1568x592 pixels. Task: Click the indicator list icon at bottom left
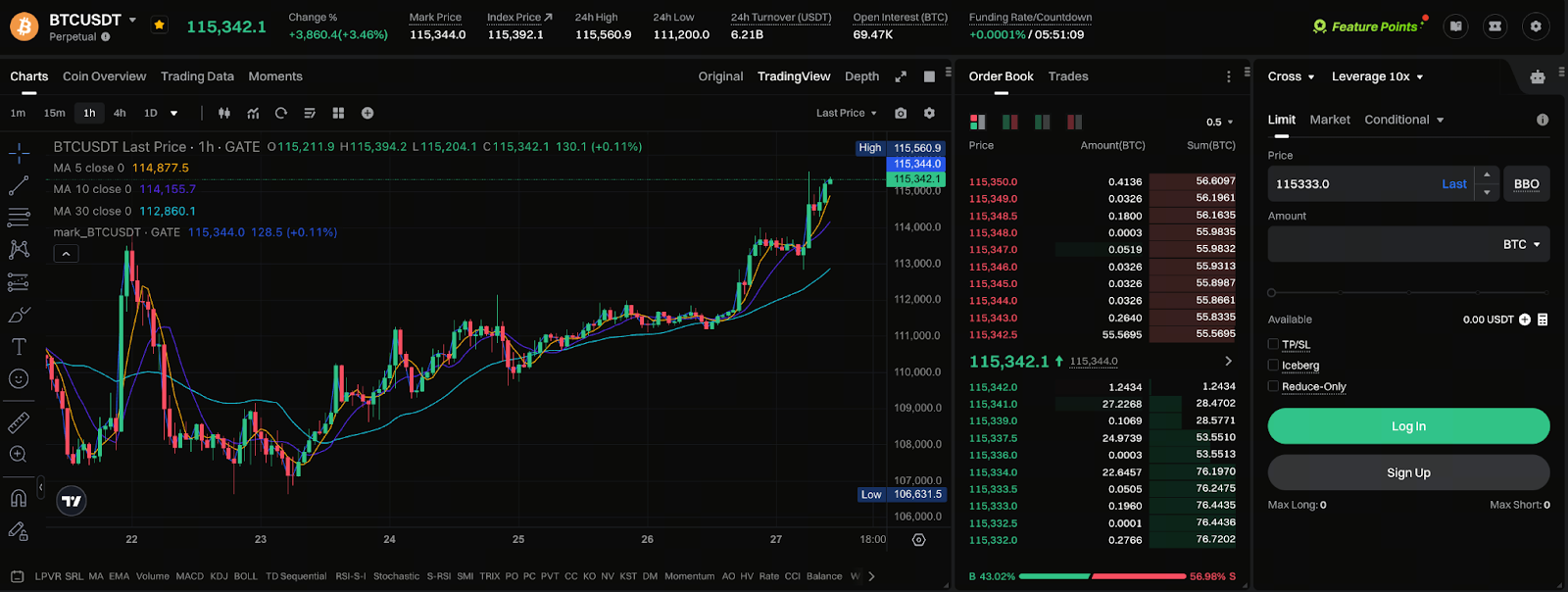point(17,576)
